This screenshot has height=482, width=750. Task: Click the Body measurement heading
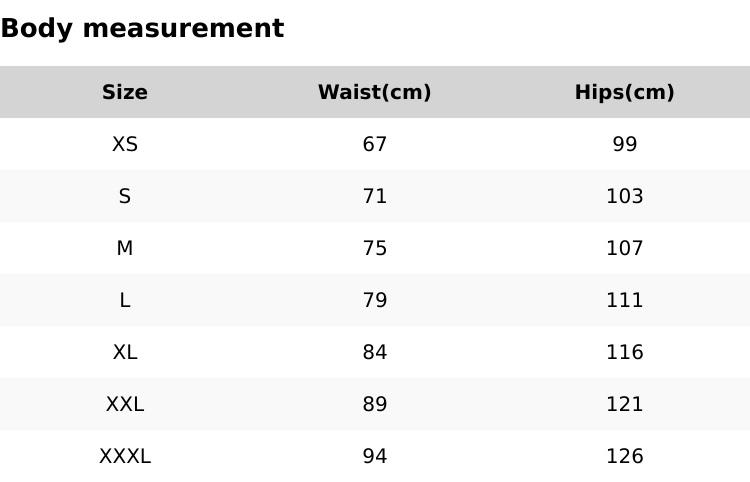(x=142, y=29)
